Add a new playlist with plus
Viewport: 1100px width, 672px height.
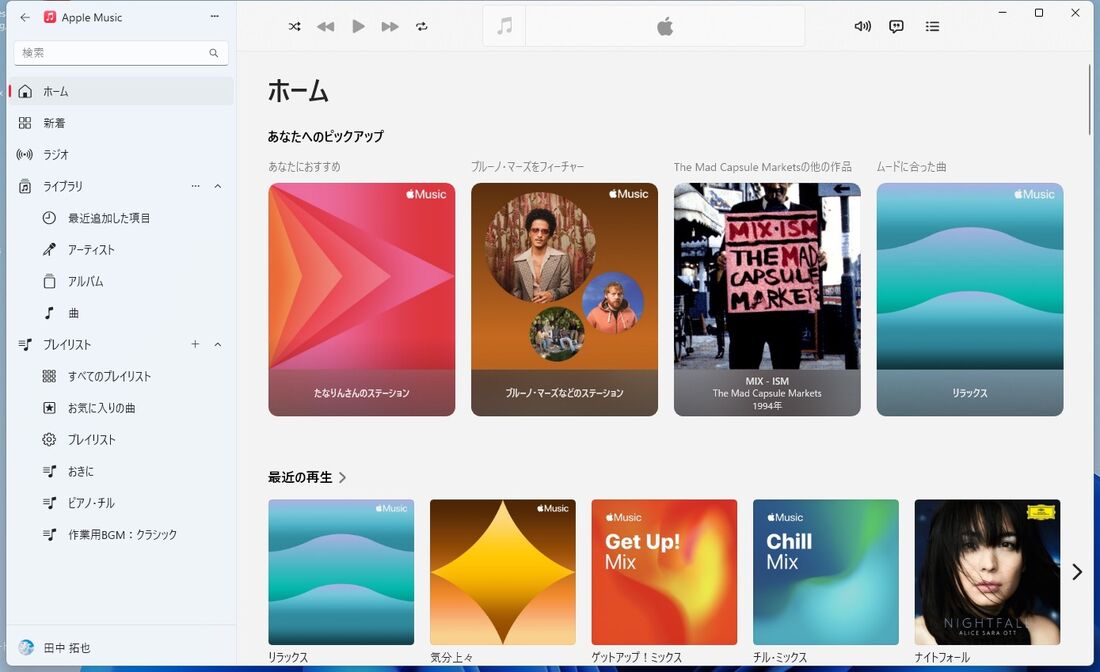click(195, 344)
